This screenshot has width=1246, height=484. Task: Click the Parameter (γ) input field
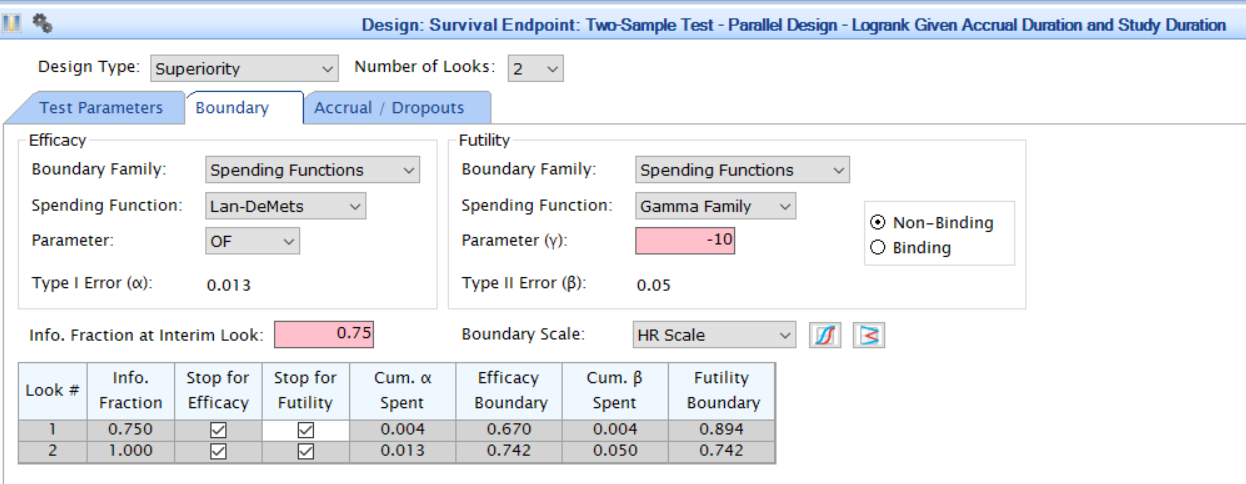[685, 241]
